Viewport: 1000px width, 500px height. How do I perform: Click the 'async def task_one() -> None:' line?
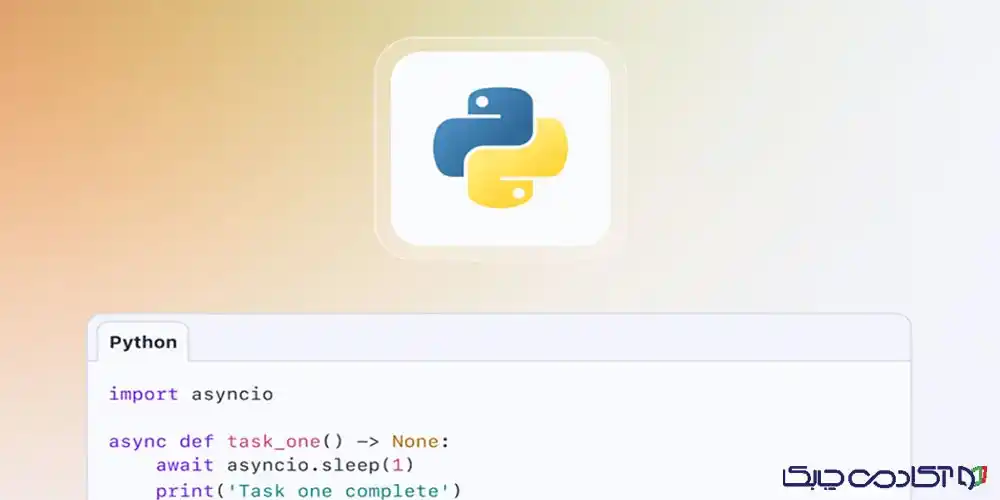coord(279,441)
